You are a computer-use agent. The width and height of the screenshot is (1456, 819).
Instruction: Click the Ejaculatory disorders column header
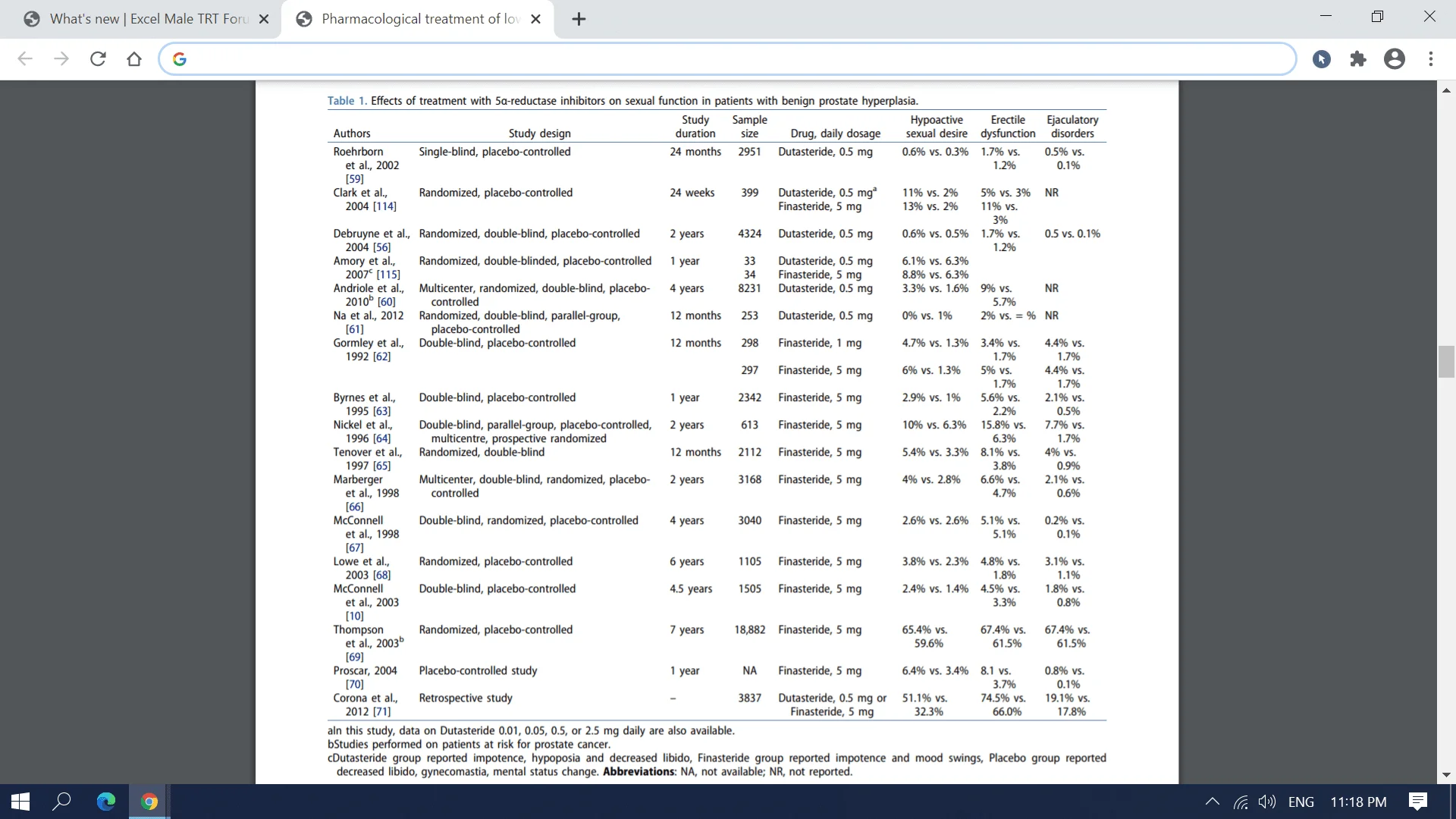(1072, 127)
